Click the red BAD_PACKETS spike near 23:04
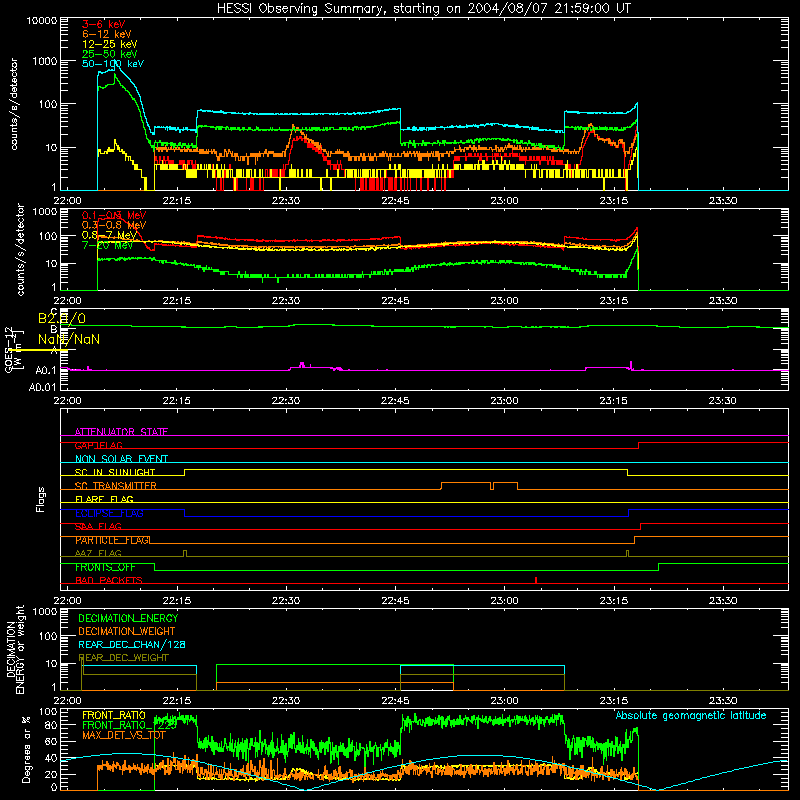Image resolution: width=800 pixels, height=800 pixels. [x=536, y=580]
